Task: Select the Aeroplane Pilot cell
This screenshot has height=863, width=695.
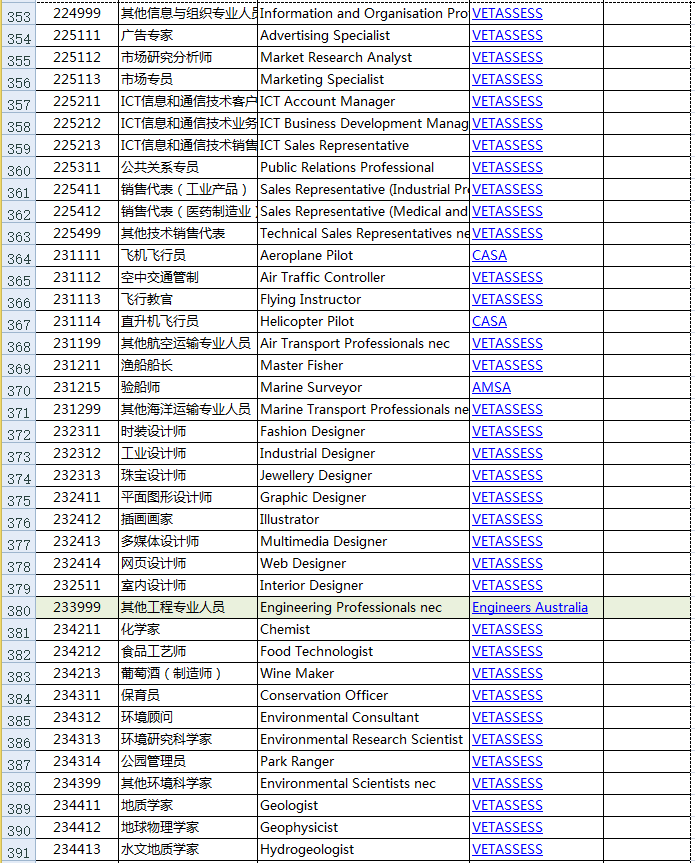Action: coord(363,255)
